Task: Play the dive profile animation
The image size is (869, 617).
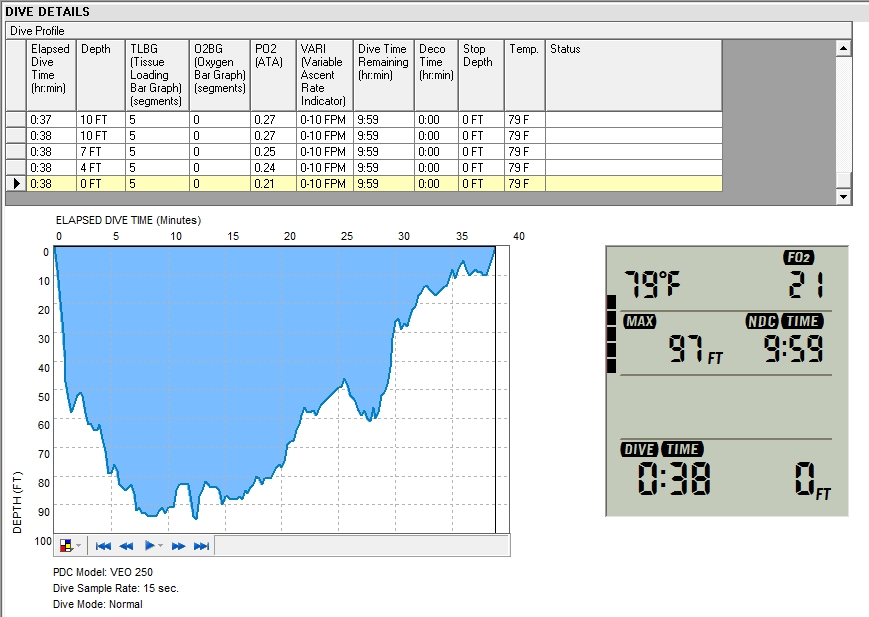Action: pos(149,545)
